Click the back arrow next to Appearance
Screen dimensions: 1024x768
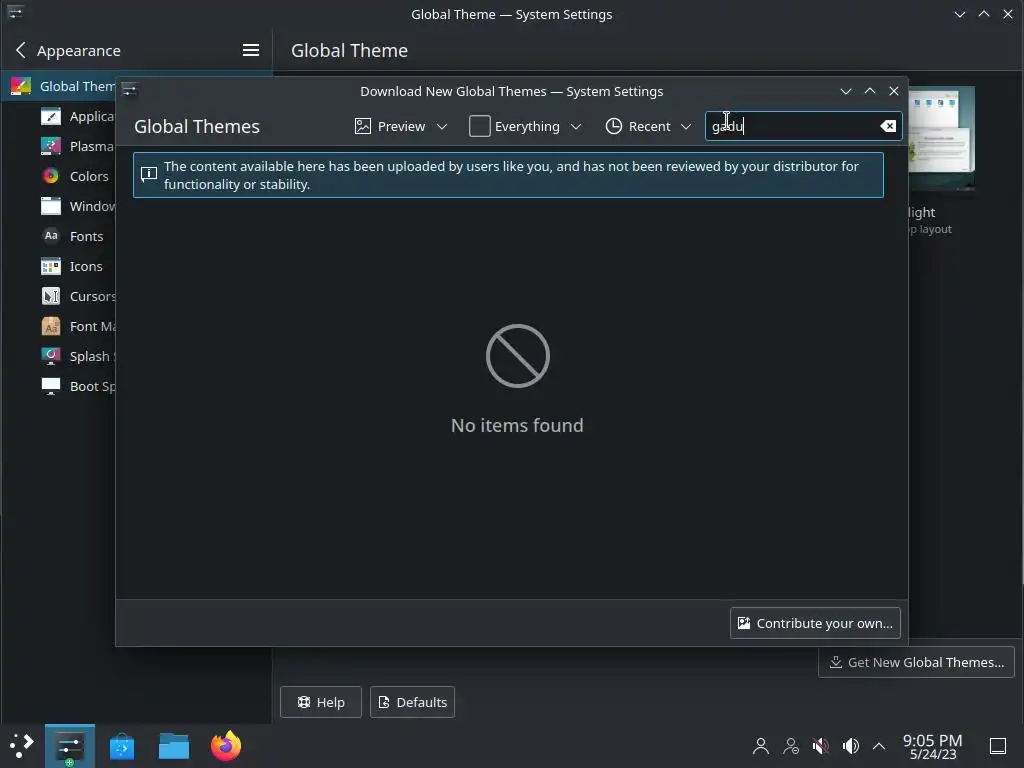(x=21, y=50)
